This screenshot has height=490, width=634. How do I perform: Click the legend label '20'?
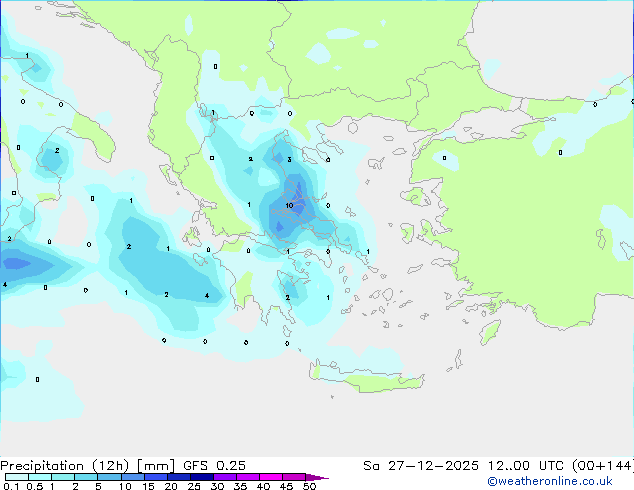tap(171, 486)
